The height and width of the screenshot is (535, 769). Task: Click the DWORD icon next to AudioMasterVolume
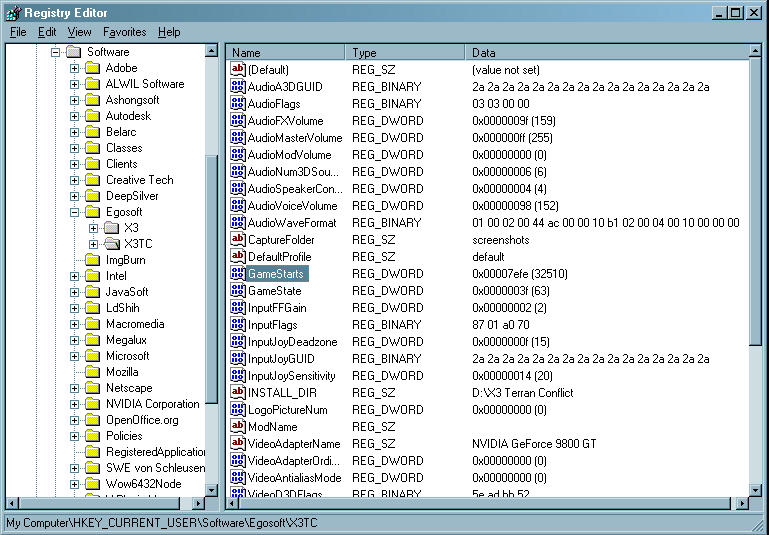coord(238,137)
